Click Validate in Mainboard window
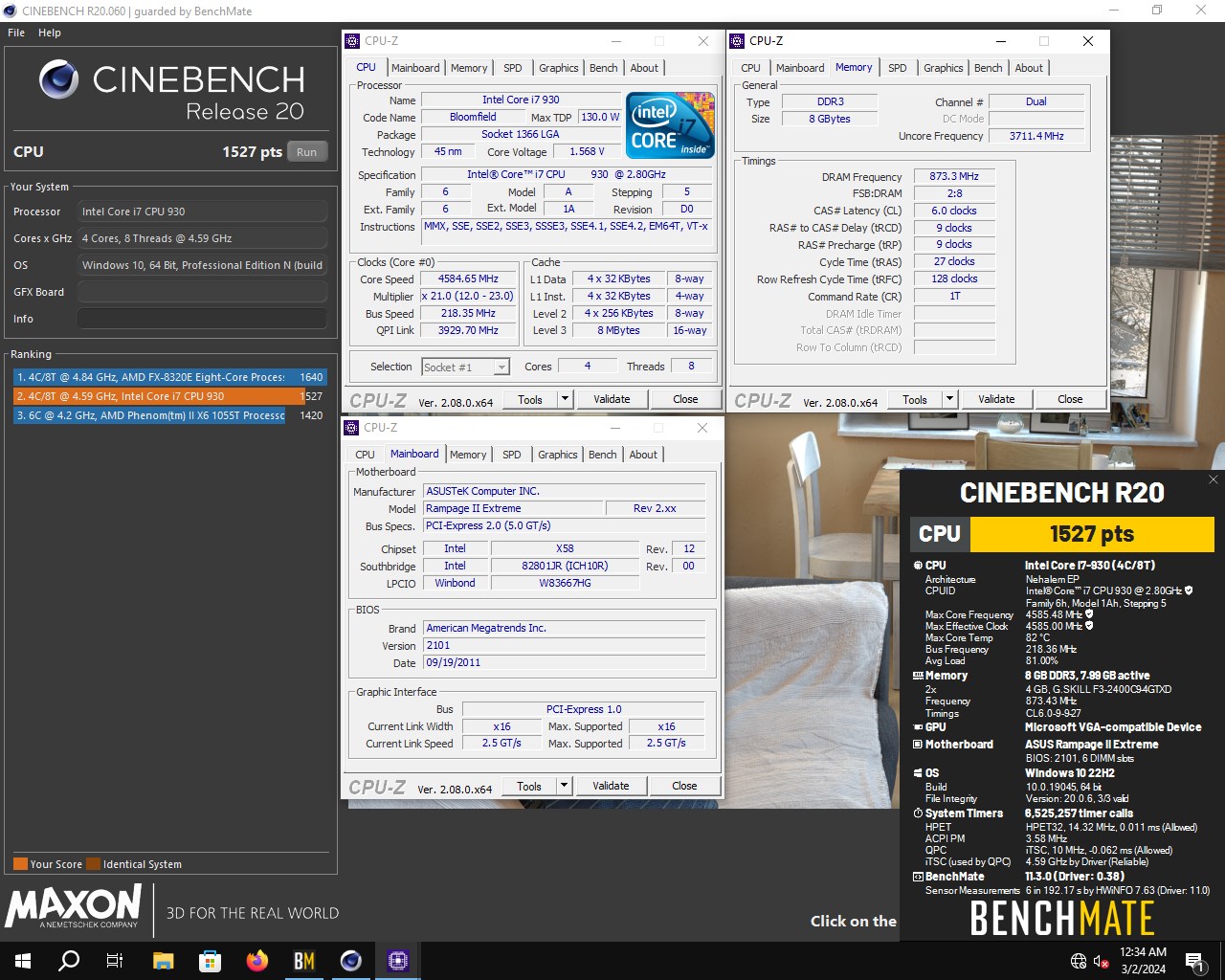Image resolution: width=1225 pixels, height=980 pixels. click(x=611, y=786)
